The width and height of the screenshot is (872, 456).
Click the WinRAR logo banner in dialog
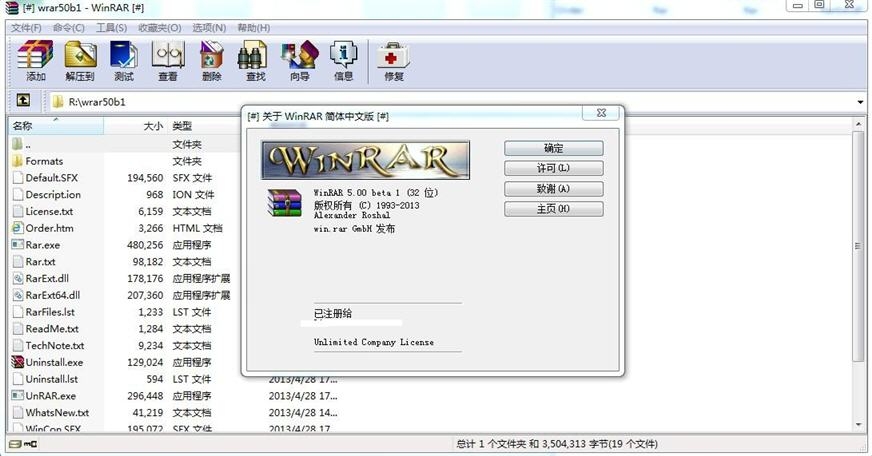[365, 160]
